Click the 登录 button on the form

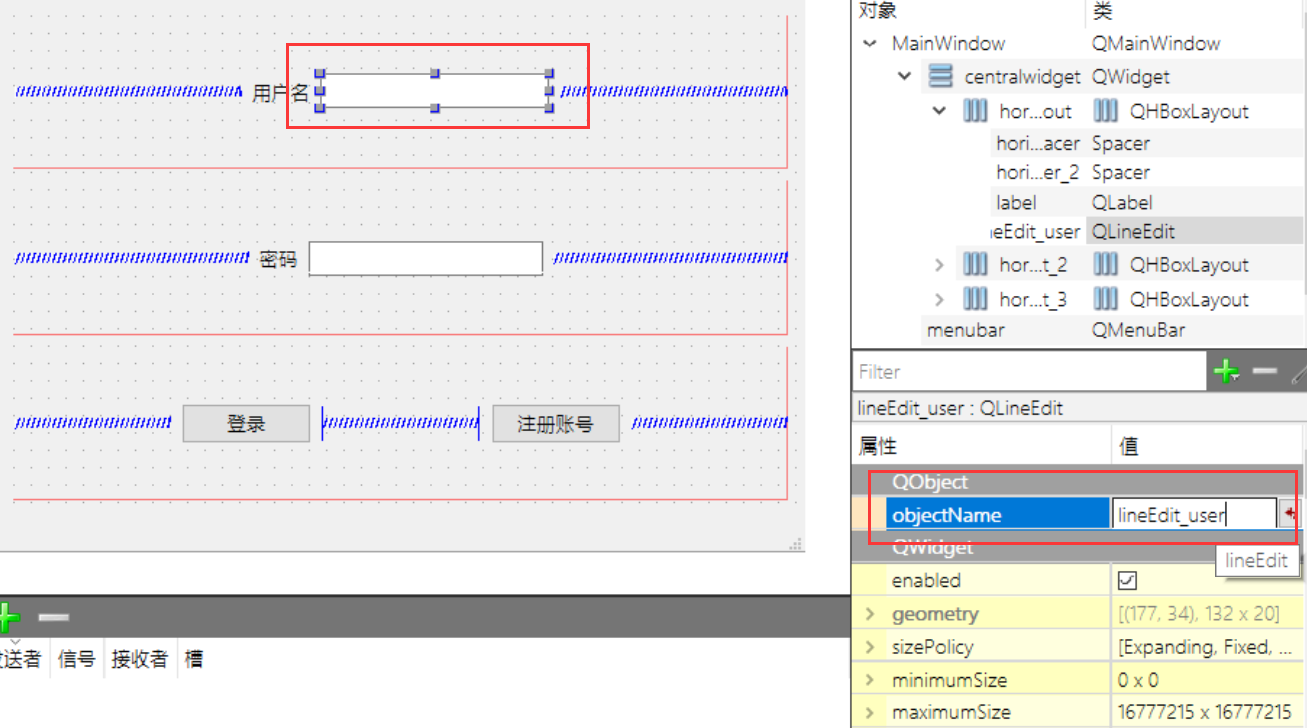coord(246,424)
